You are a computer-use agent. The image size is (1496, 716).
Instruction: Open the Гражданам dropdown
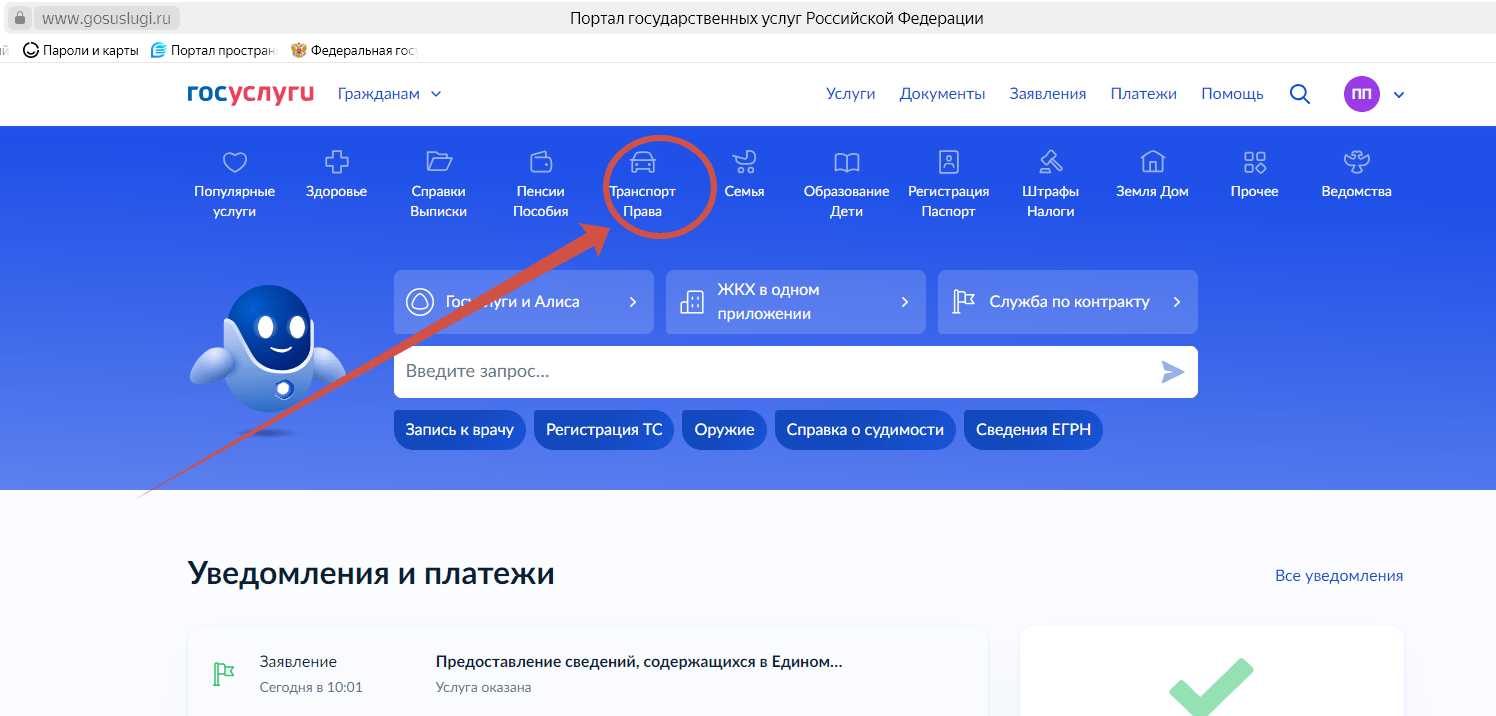coord(389,94)
